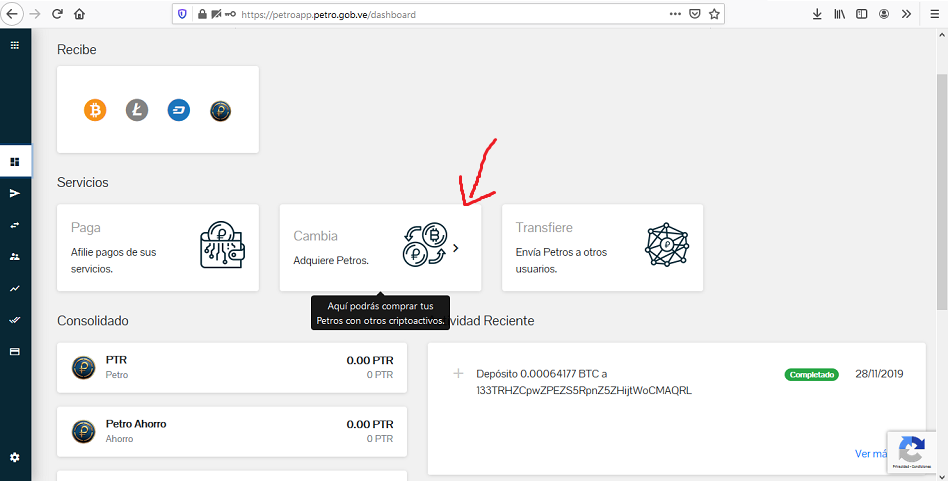
Task: Click the Litecoin receive icon
Action: [137, 110]
